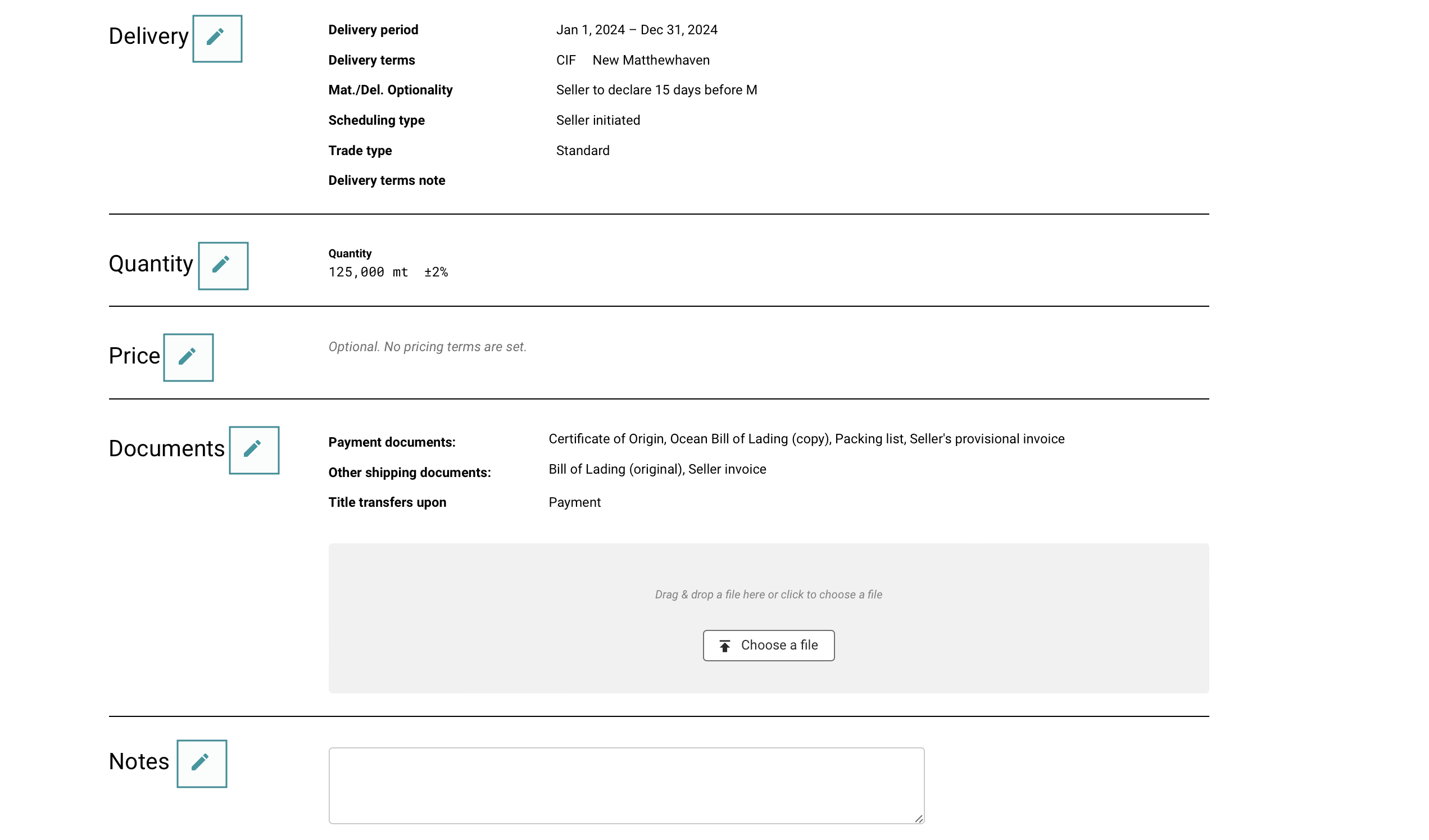Click the 'Seller initiated' scheduling type value
This screenshot has height=840, width=1429.
(598, 120)
